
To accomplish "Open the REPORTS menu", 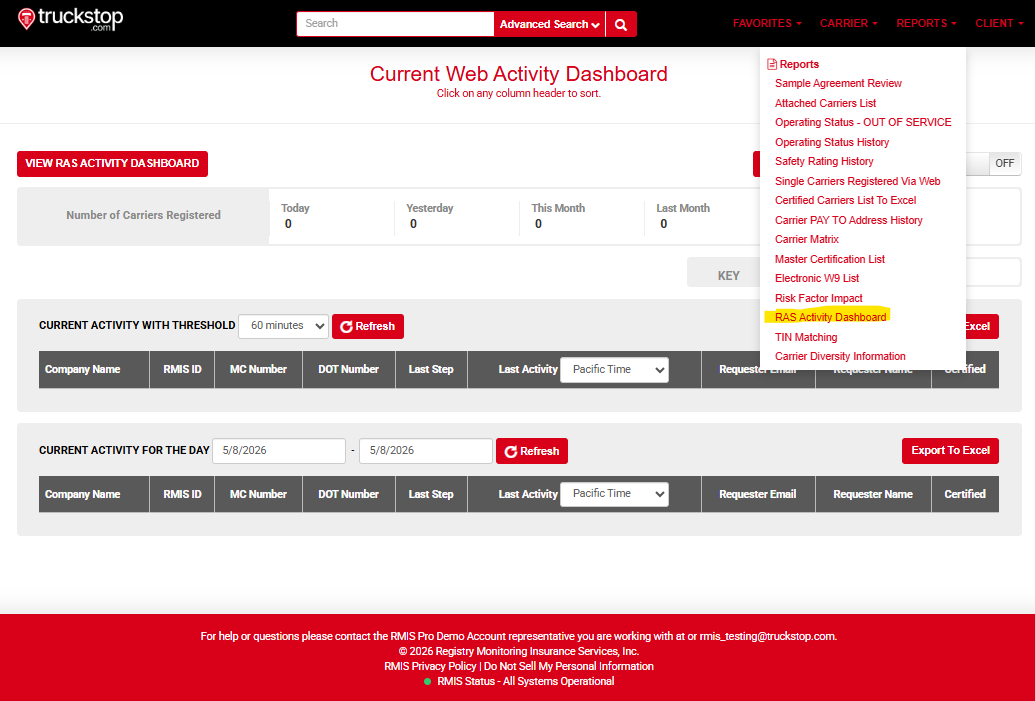I will pyautogui.click(x=926, y=23).
